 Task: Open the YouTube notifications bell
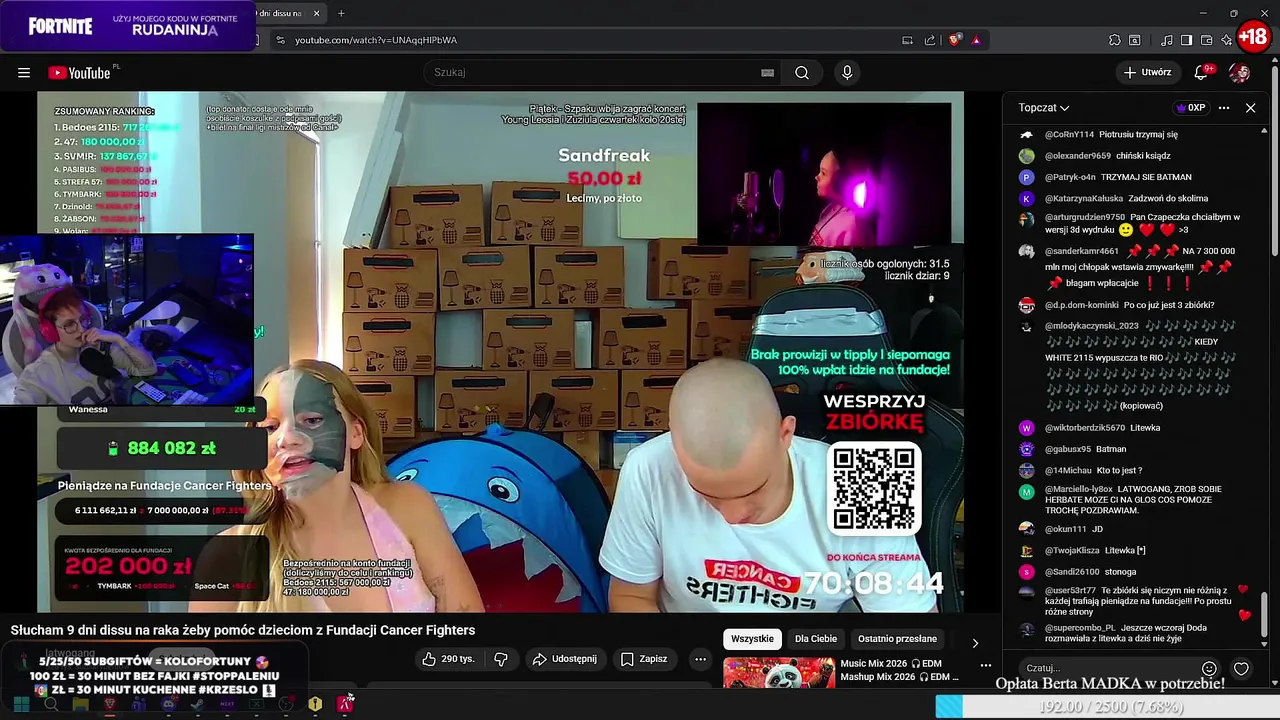[x=1202, y=72]
